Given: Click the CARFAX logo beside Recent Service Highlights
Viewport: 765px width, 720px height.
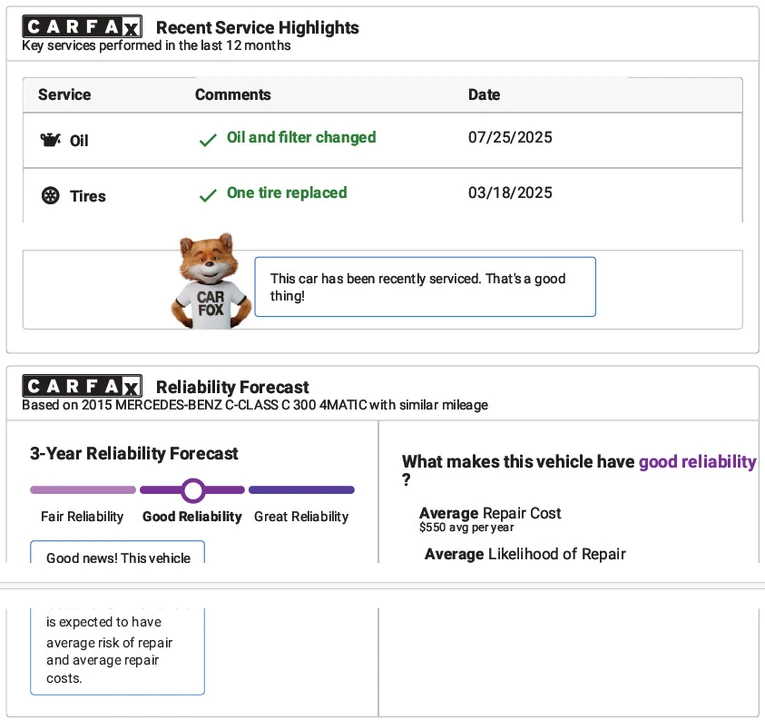Looking at the screenshot, I should (82, 26).
